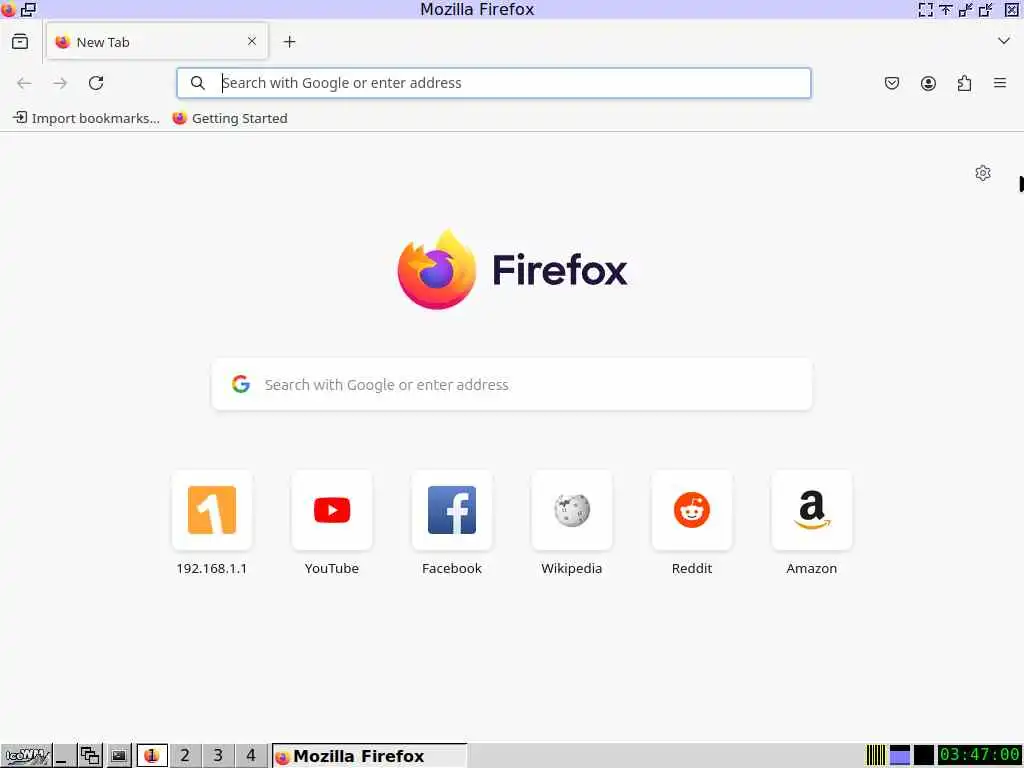Launch the terminal from taskbar

tap(118, 756)
